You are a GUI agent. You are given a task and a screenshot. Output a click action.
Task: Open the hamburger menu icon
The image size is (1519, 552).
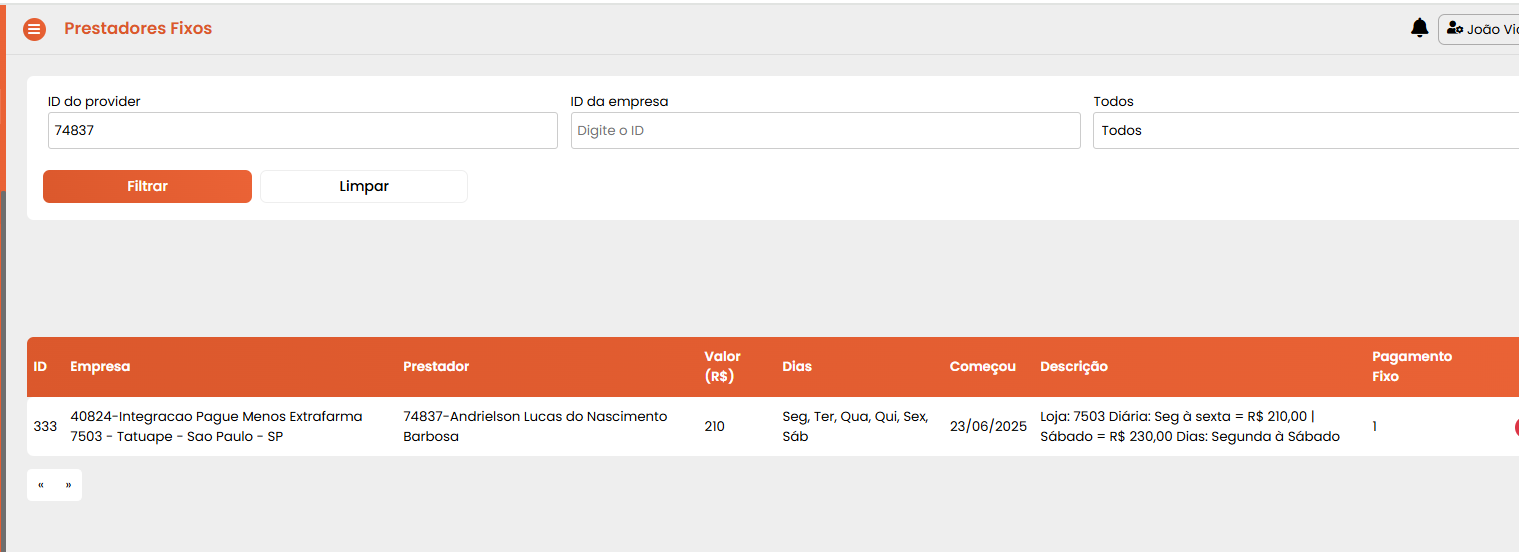coord(34,29)
